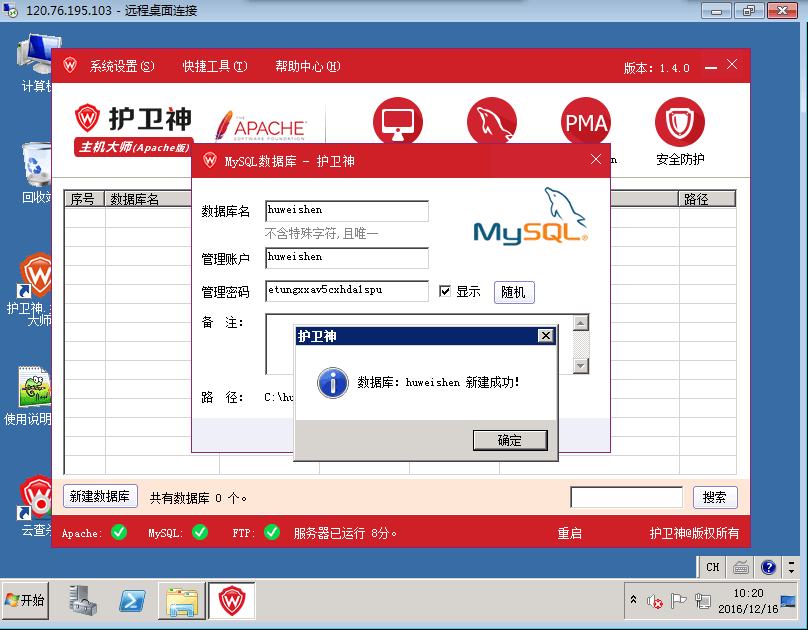Click the CH language indicator
Image resolution: width=808 pixels, height=630 pixels.
pyautogui.click(x=713, y=567)
